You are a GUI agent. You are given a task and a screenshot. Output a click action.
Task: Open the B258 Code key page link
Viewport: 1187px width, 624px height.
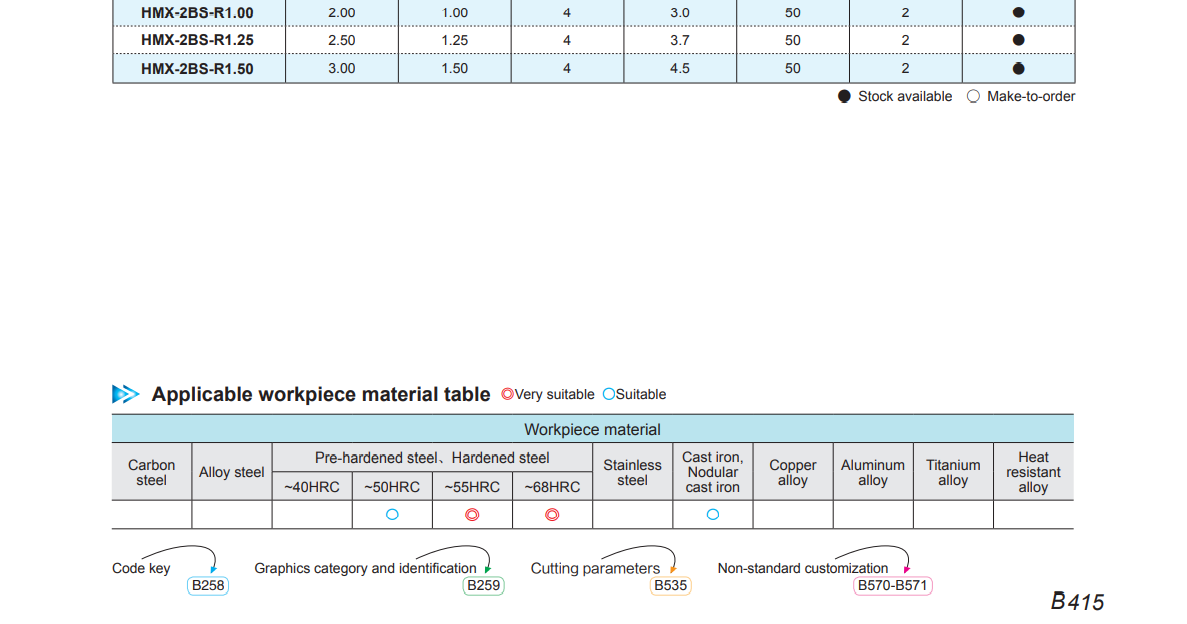pos(207,585)
